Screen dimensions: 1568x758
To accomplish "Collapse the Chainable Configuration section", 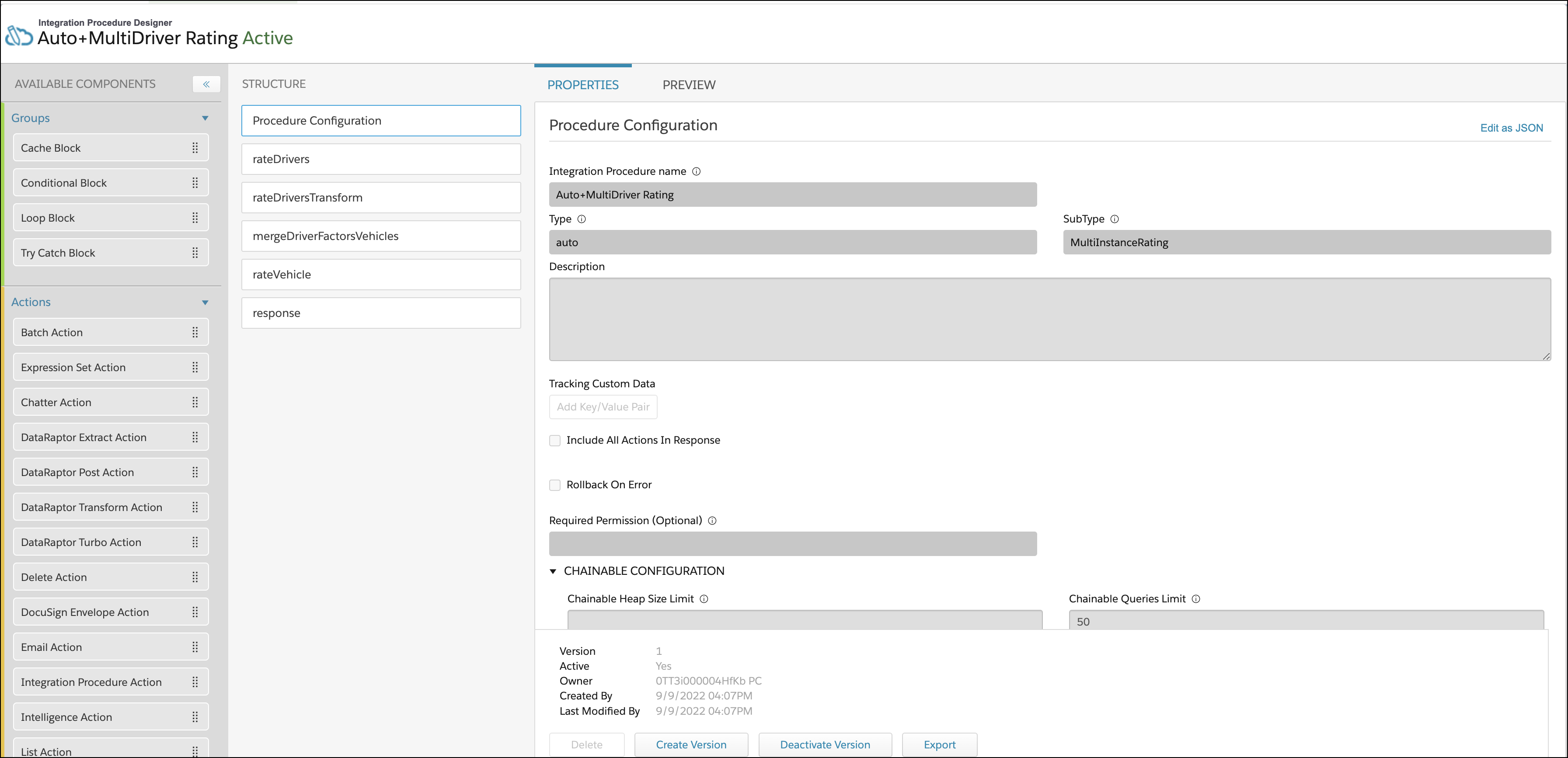I will pos(553,571).
